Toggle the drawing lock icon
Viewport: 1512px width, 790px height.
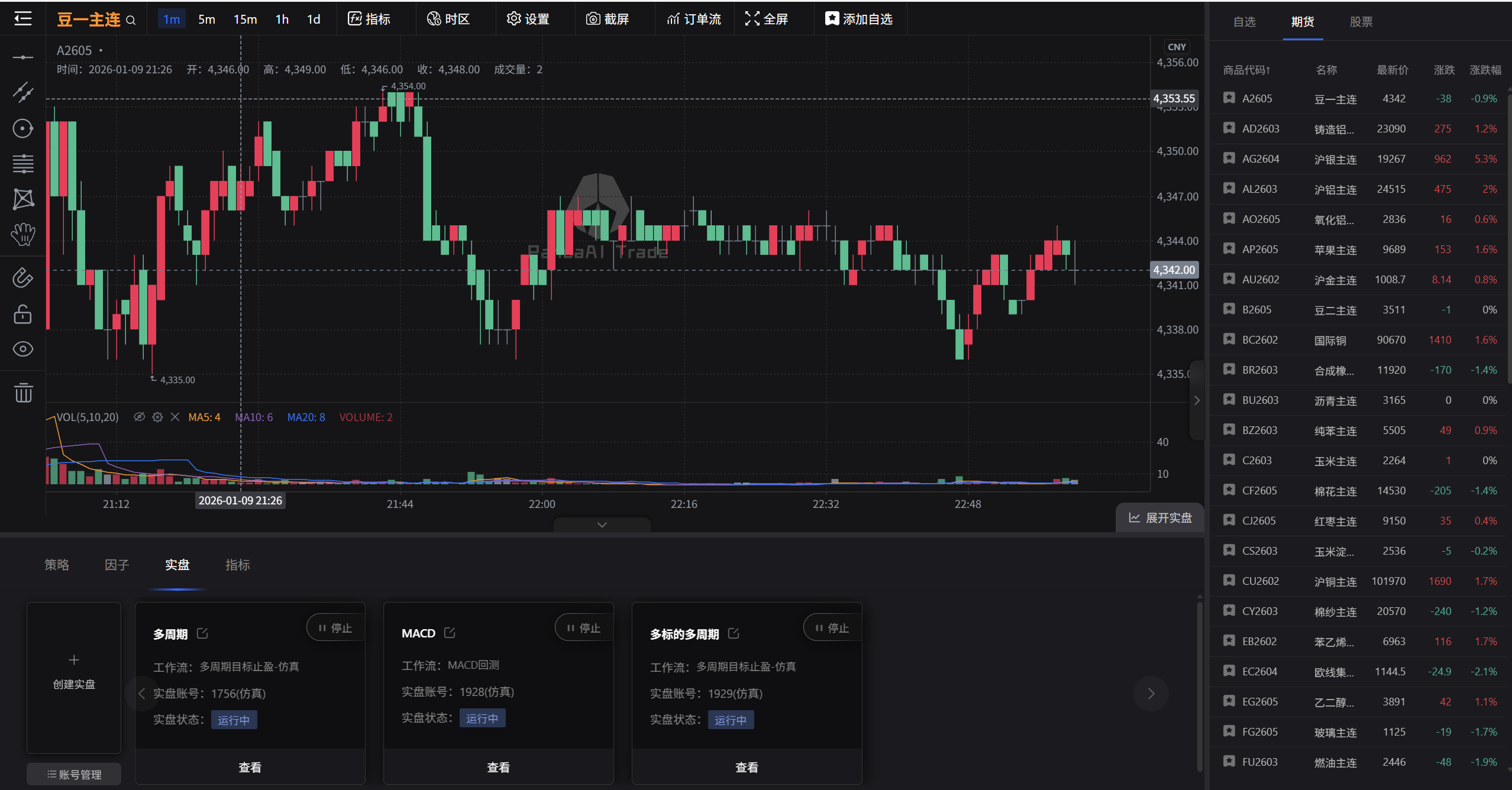(23, 314)
